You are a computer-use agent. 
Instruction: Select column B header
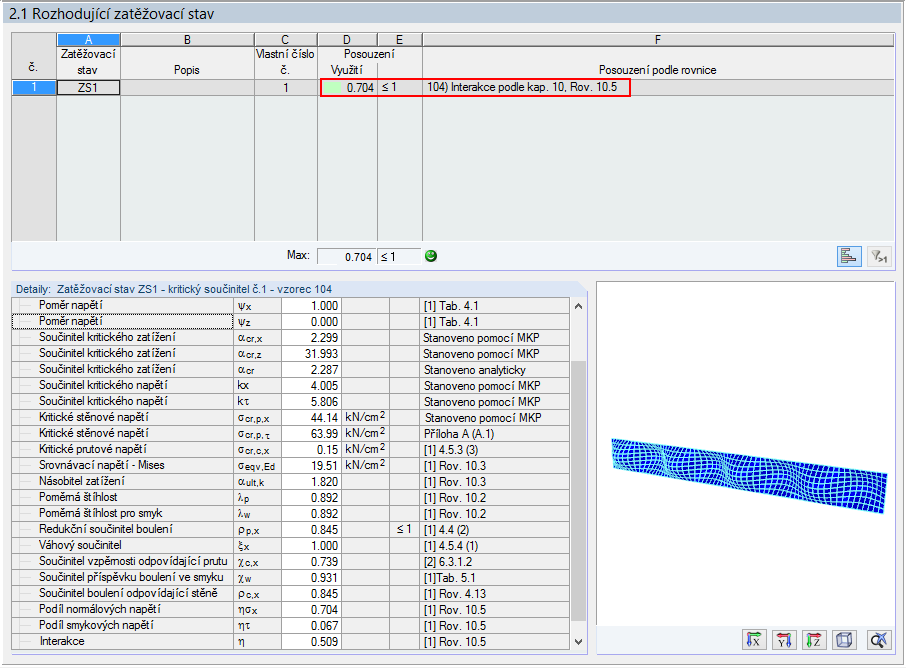[187, 39]
